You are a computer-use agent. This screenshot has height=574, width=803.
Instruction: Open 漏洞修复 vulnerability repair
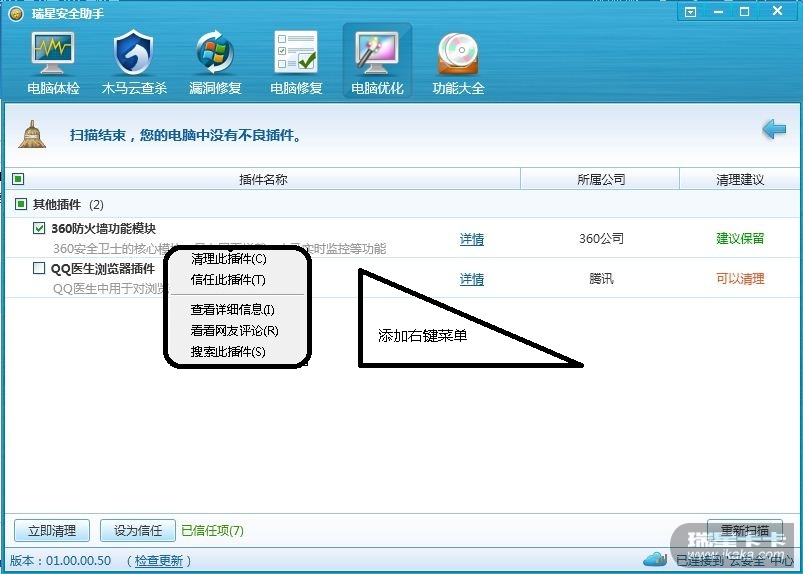click(215, 63)
